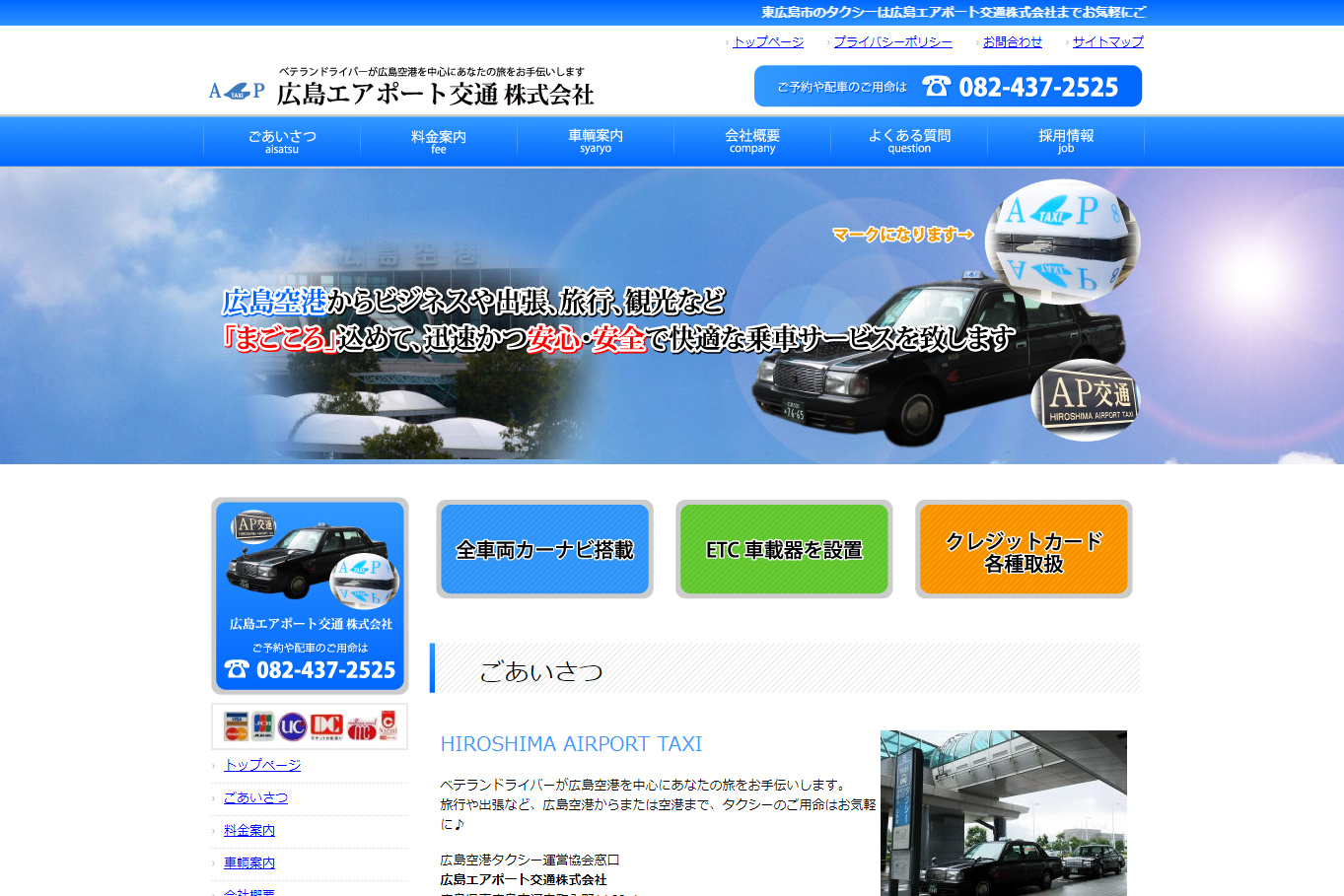The height and width of the screenshot is (896, 1344).
Task: Click the sidebar phone number 082-437-2525
Action: pyautogui.click(x=325, y=670)
